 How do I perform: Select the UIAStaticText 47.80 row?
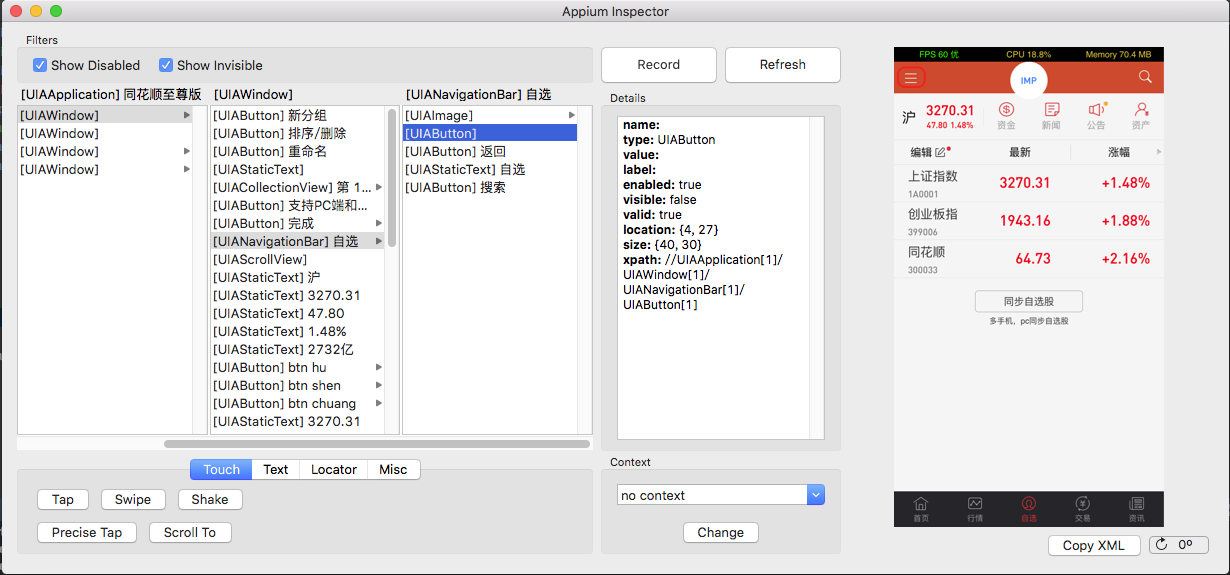pos(298,313)
